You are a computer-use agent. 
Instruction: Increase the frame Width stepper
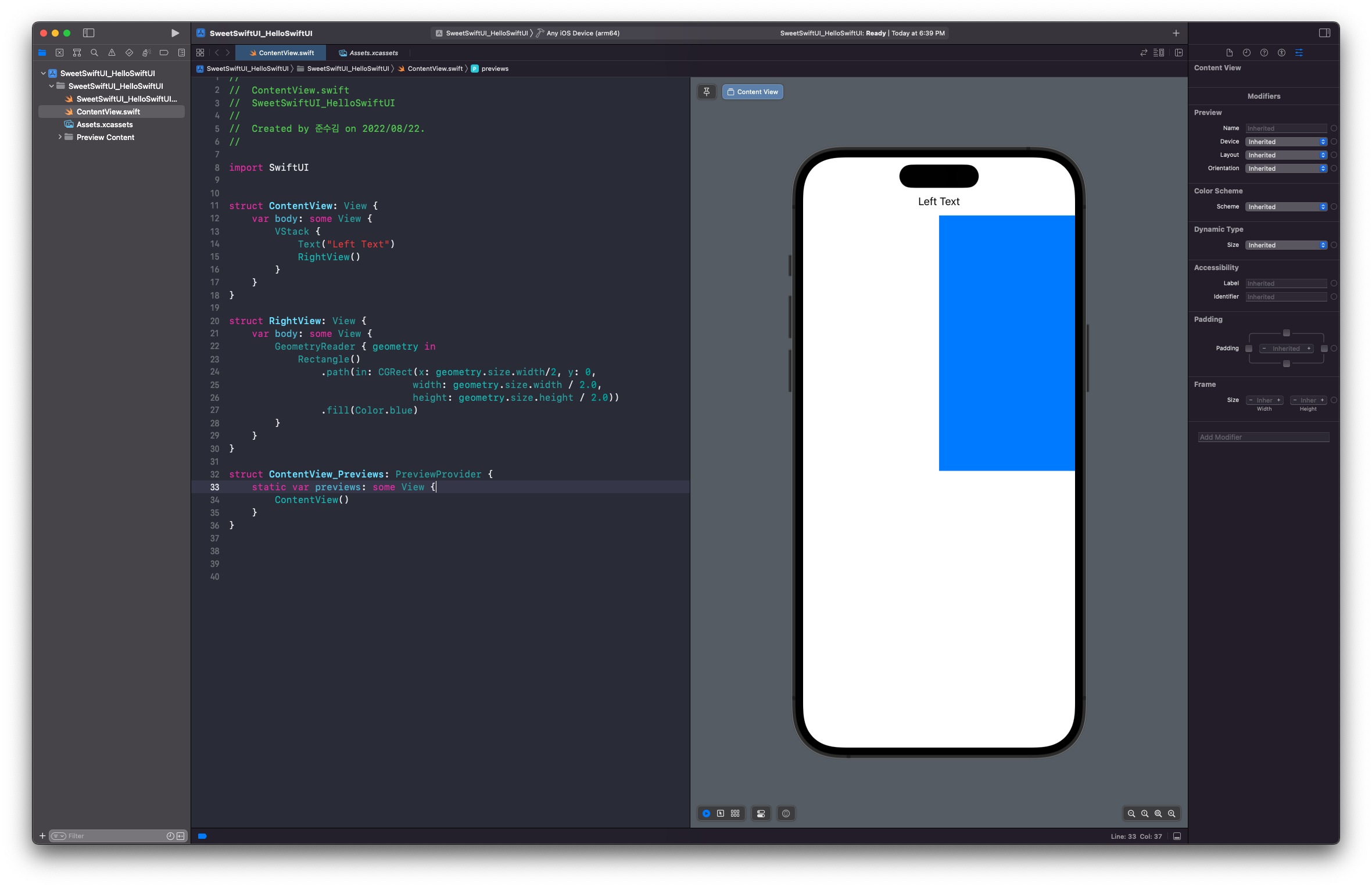point(1278,400)
